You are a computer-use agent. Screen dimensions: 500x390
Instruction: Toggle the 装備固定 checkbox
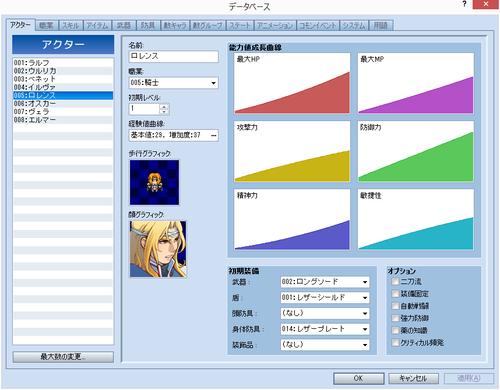[x=395, y=294]
